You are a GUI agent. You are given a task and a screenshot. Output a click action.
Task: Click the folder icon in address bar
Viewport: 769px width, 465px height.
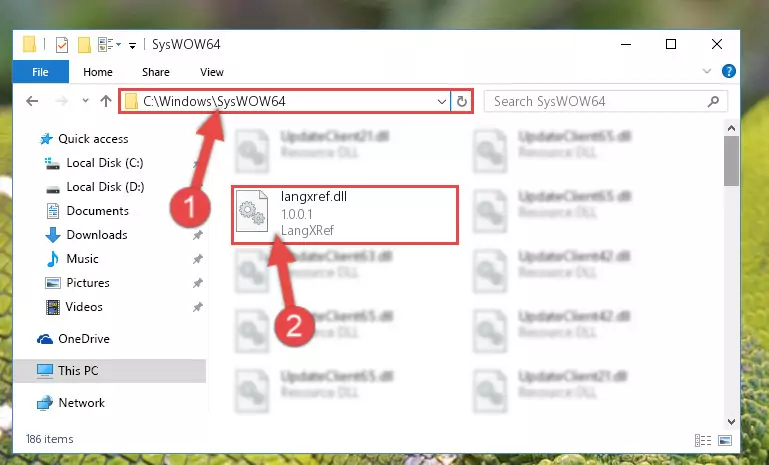pos(131,102)
